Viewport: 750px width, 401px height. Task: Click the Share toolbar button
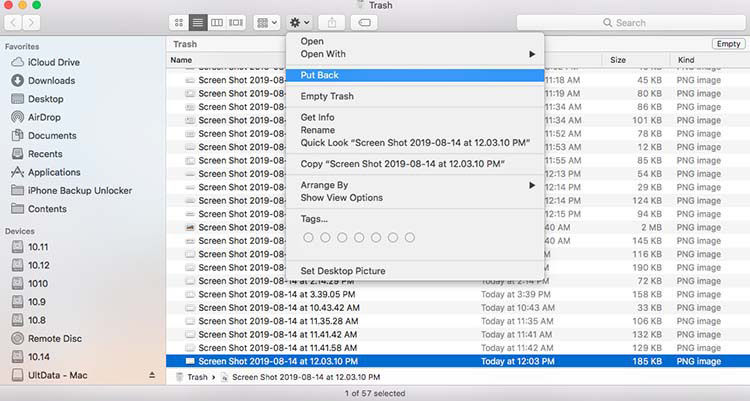coord(333,22)
